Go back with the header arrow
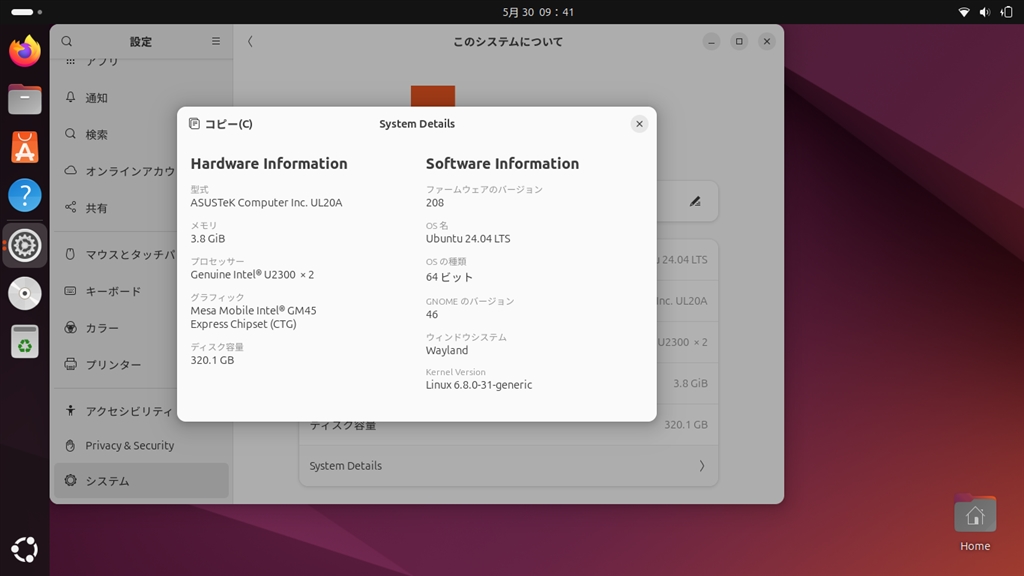 coord(250,41)
